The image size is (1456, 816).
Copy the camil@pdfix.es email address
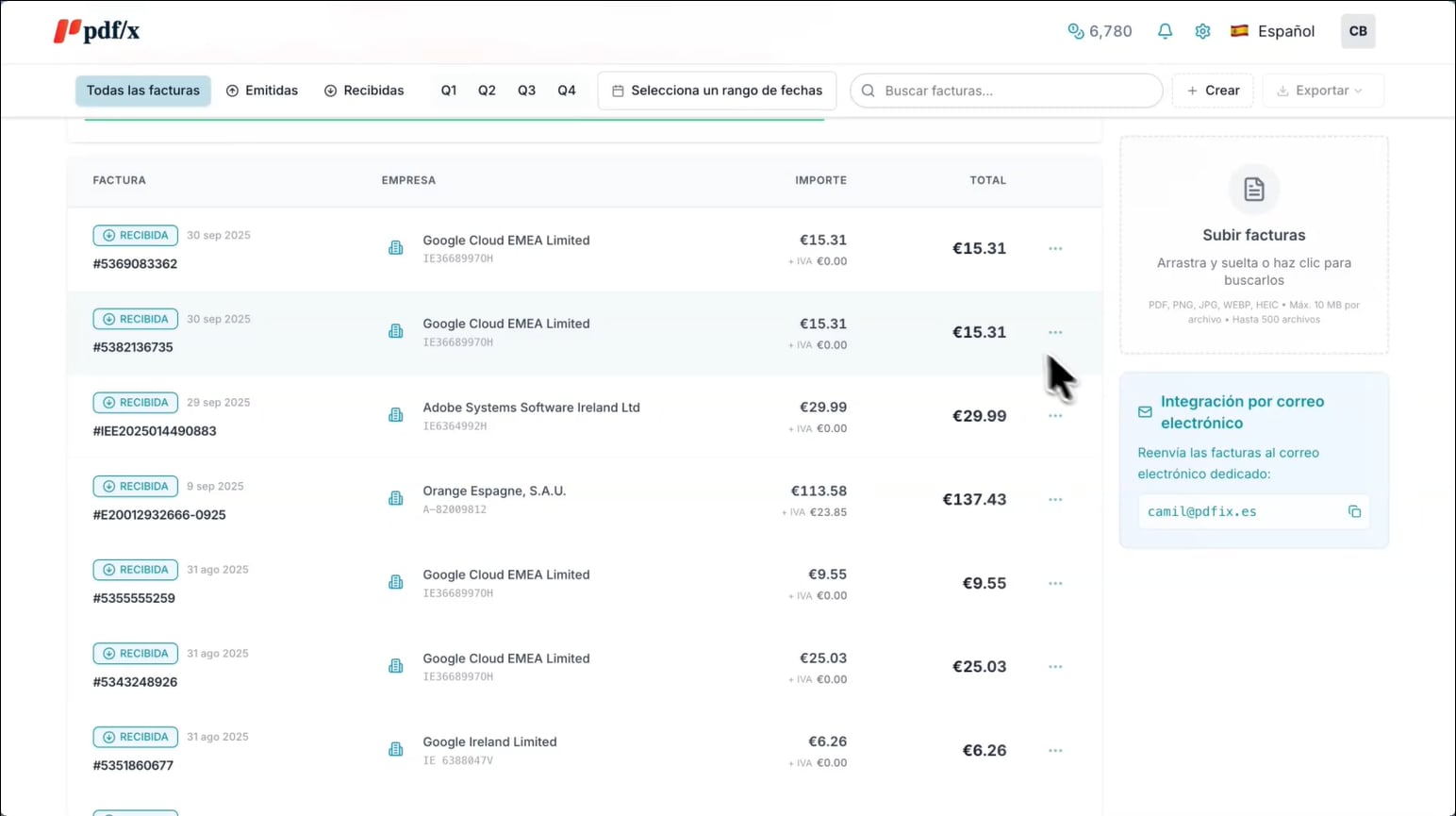(1354, 511)
